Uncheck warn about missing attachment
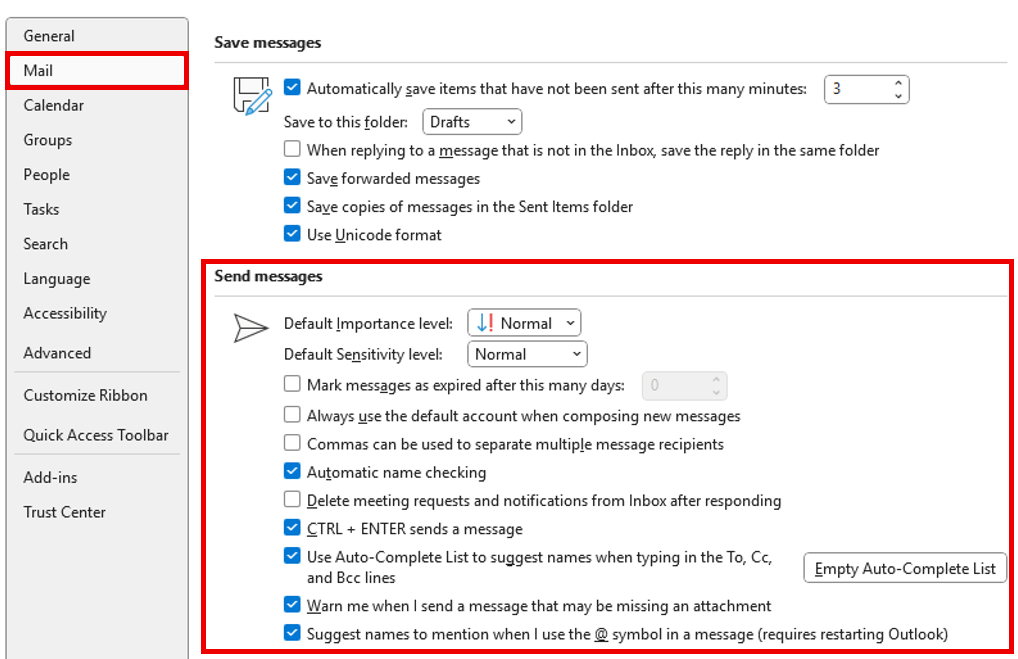 [292, 605]
